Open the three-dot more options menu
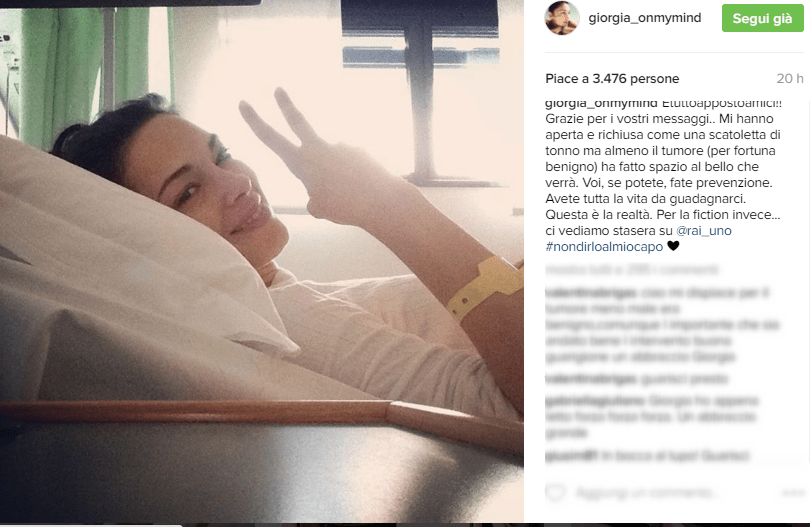This screenshot has height=527, width=810. [793, 493]
